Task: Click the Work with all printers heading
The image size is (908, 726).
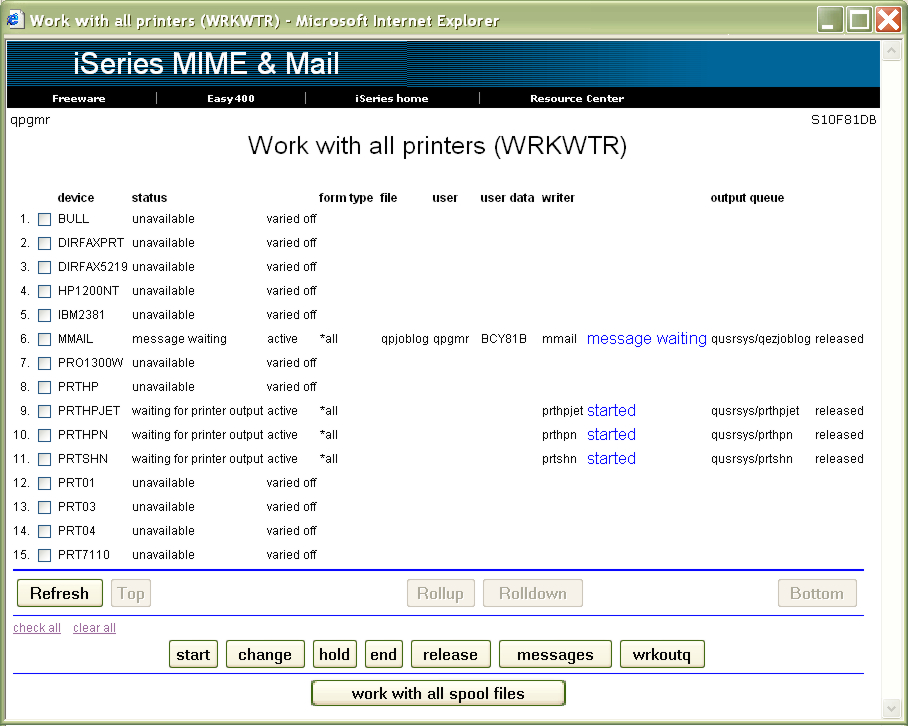Action: click(437, 145)
